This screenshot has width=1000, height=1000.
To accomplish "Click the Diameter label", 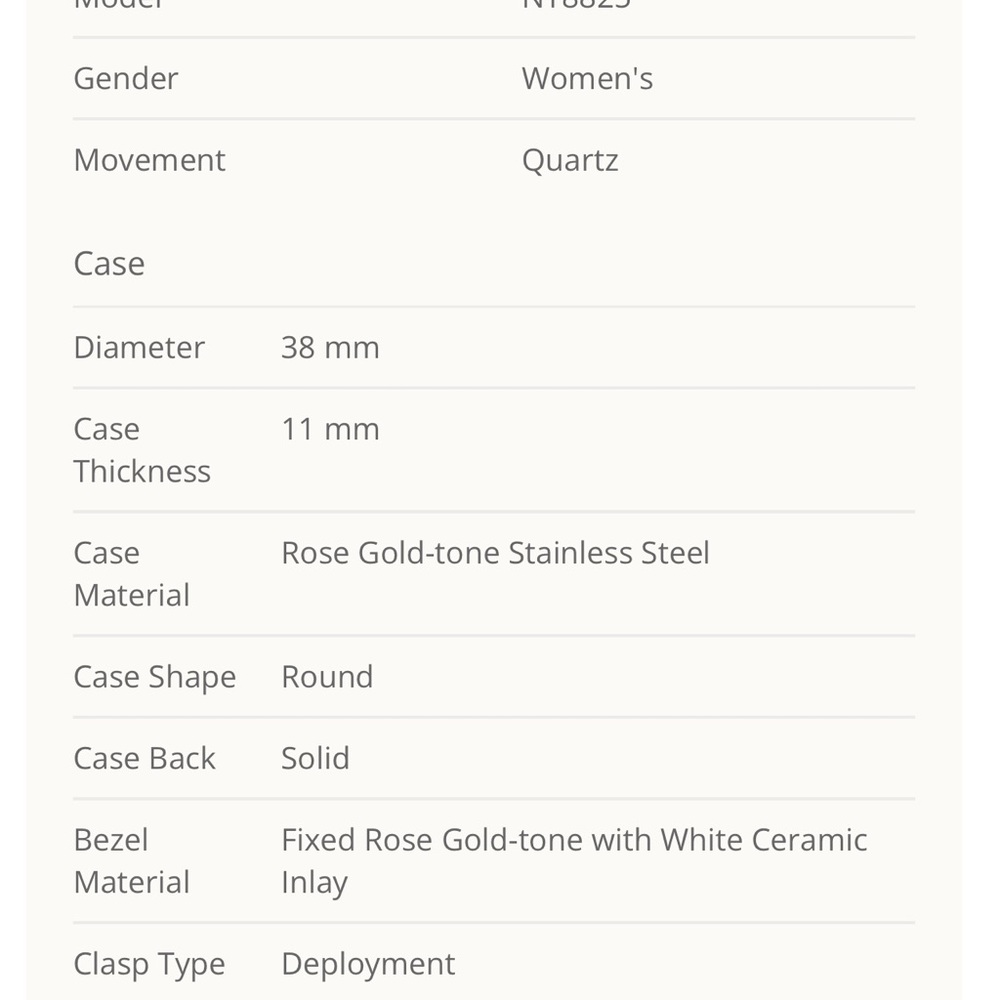I will (x=139, y=348).
